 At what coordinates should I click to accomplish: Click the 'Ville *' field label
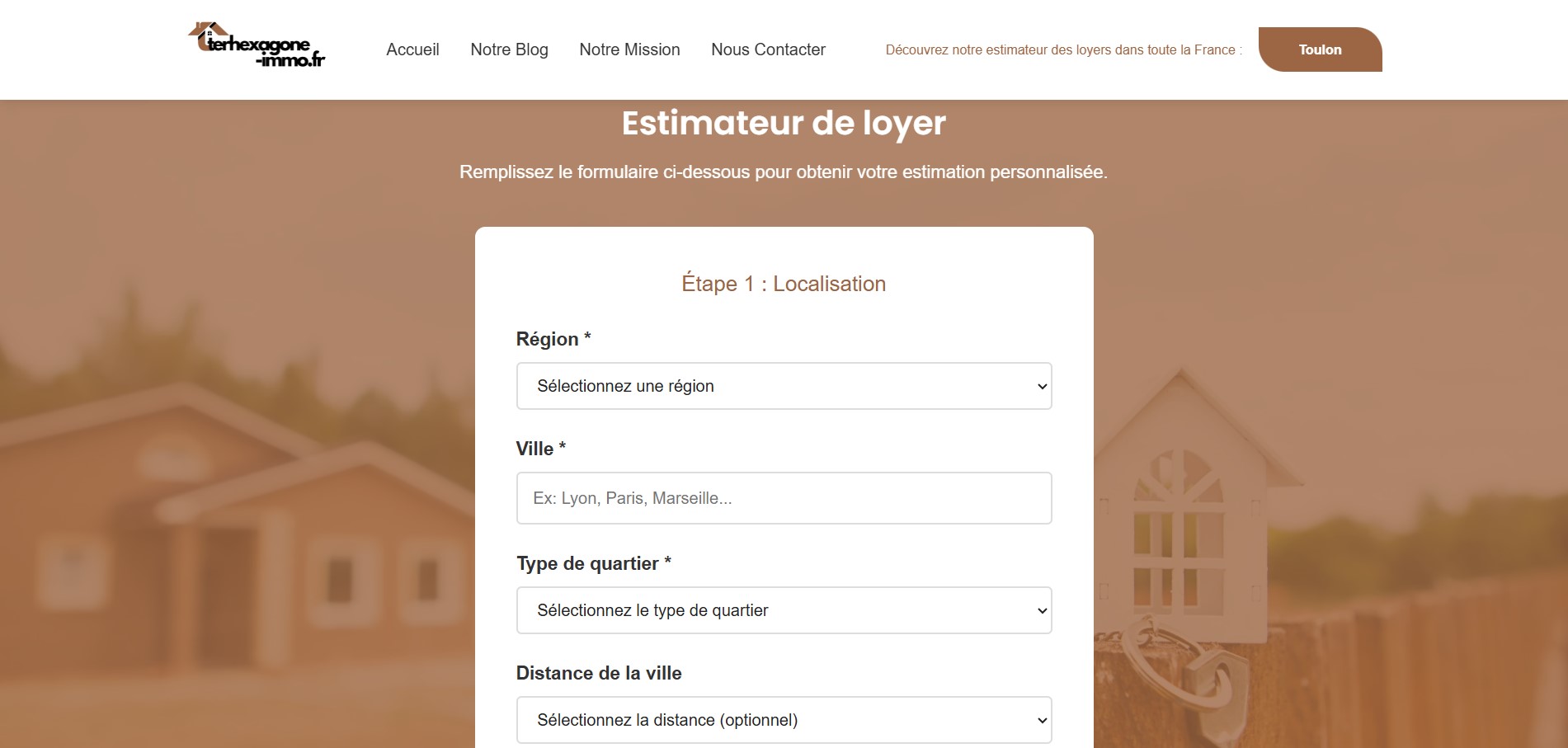(540, 449)
